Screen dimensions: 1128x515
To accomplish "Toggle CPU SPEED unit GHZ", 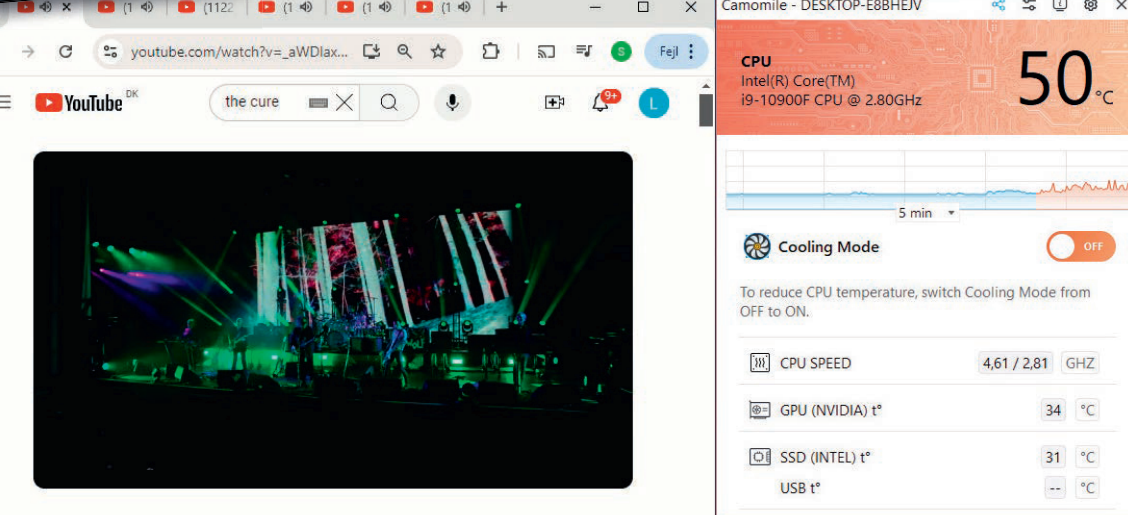I will point(1080,363).
